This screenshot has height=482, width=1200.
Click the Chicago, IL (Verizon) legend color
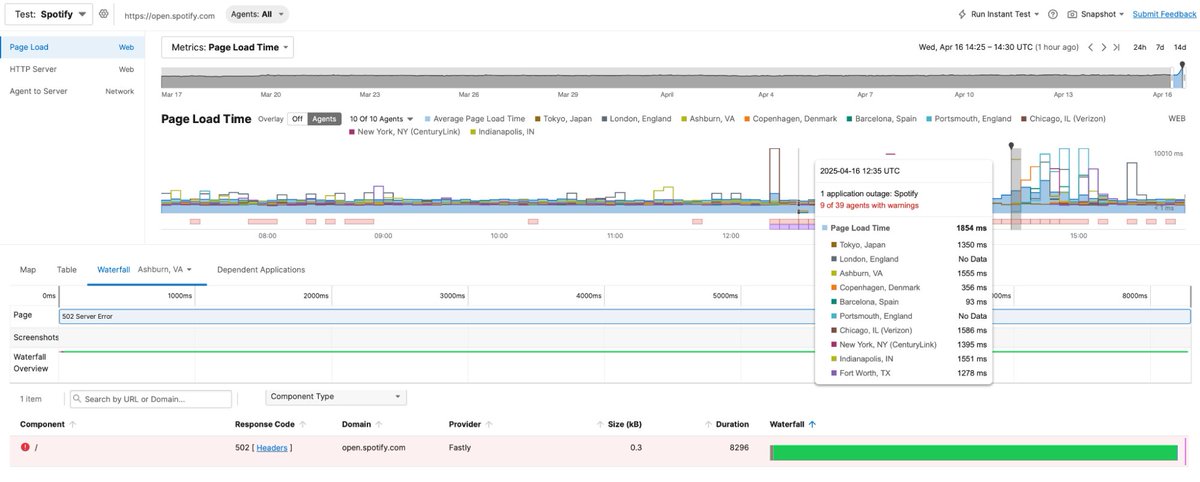(x=1023, y=118)
